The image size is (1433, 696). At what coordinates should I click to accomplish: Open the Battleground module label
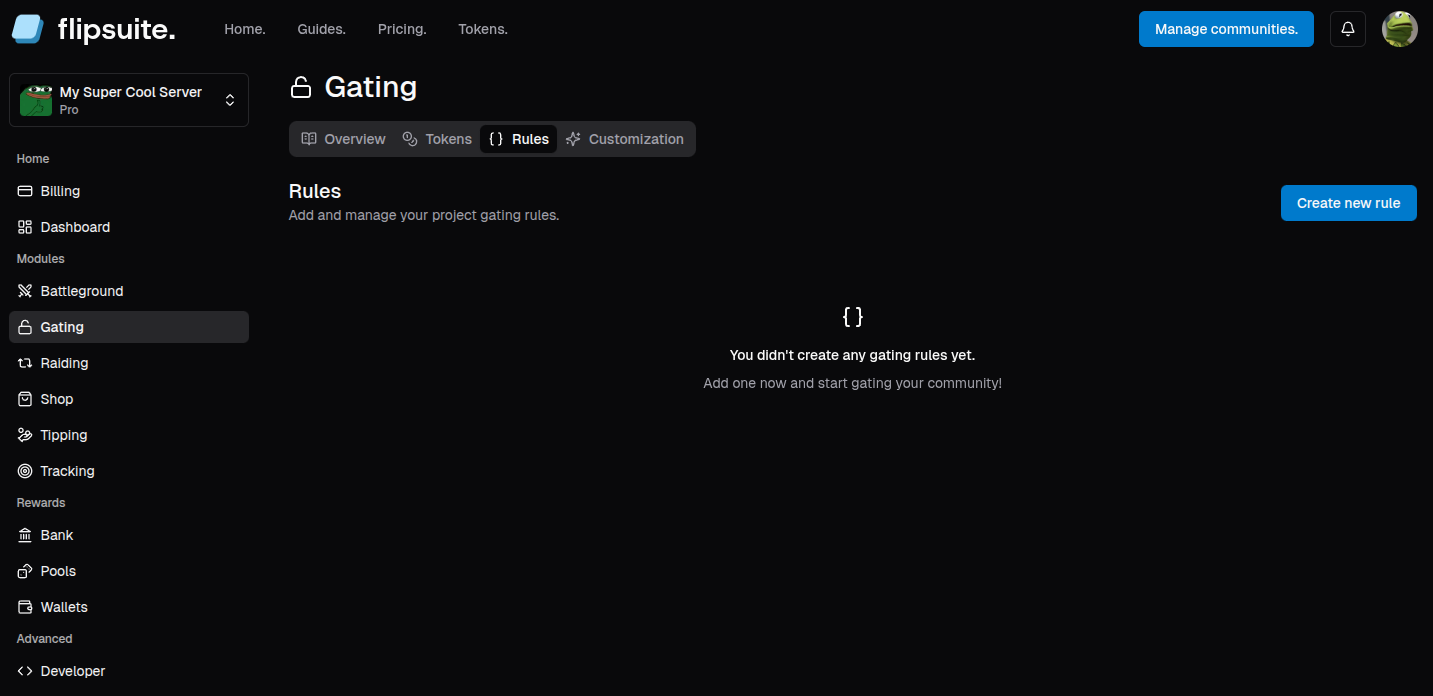82,291
